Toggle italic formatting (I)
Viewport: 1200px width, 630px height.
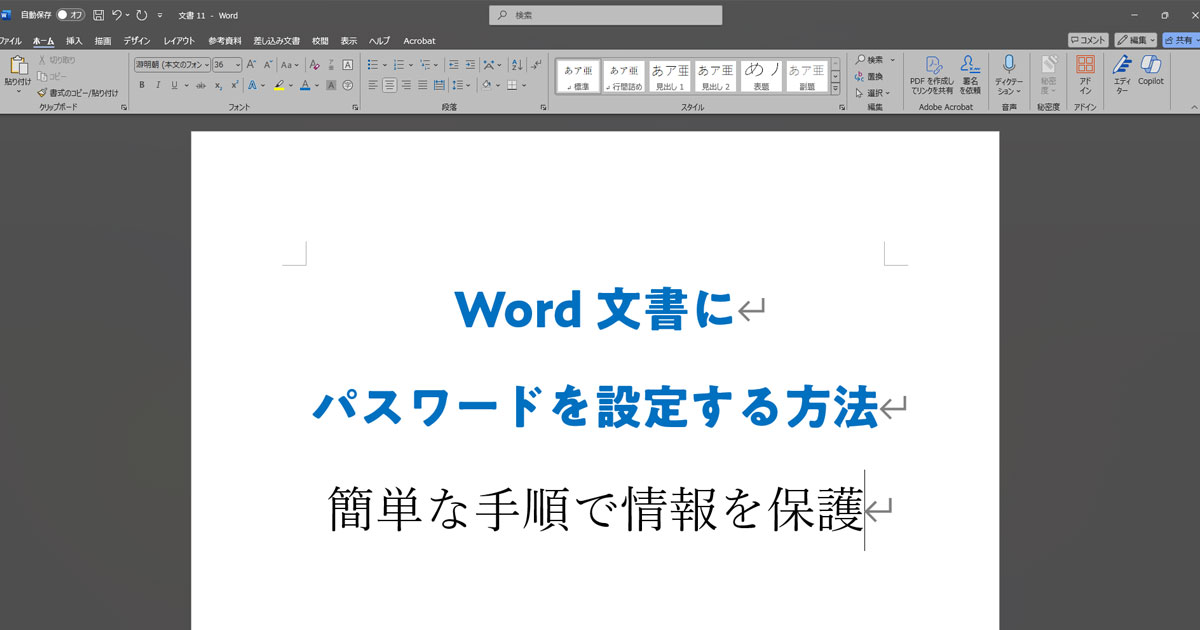pyautogui.click(x=158, y=86)
